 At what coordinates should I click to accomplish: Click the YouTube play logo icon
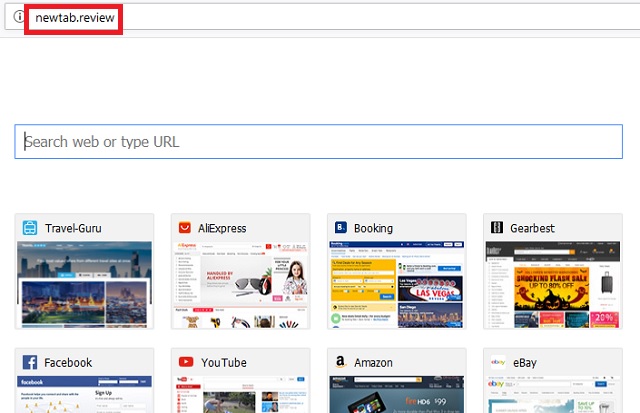tap(186, 362)
